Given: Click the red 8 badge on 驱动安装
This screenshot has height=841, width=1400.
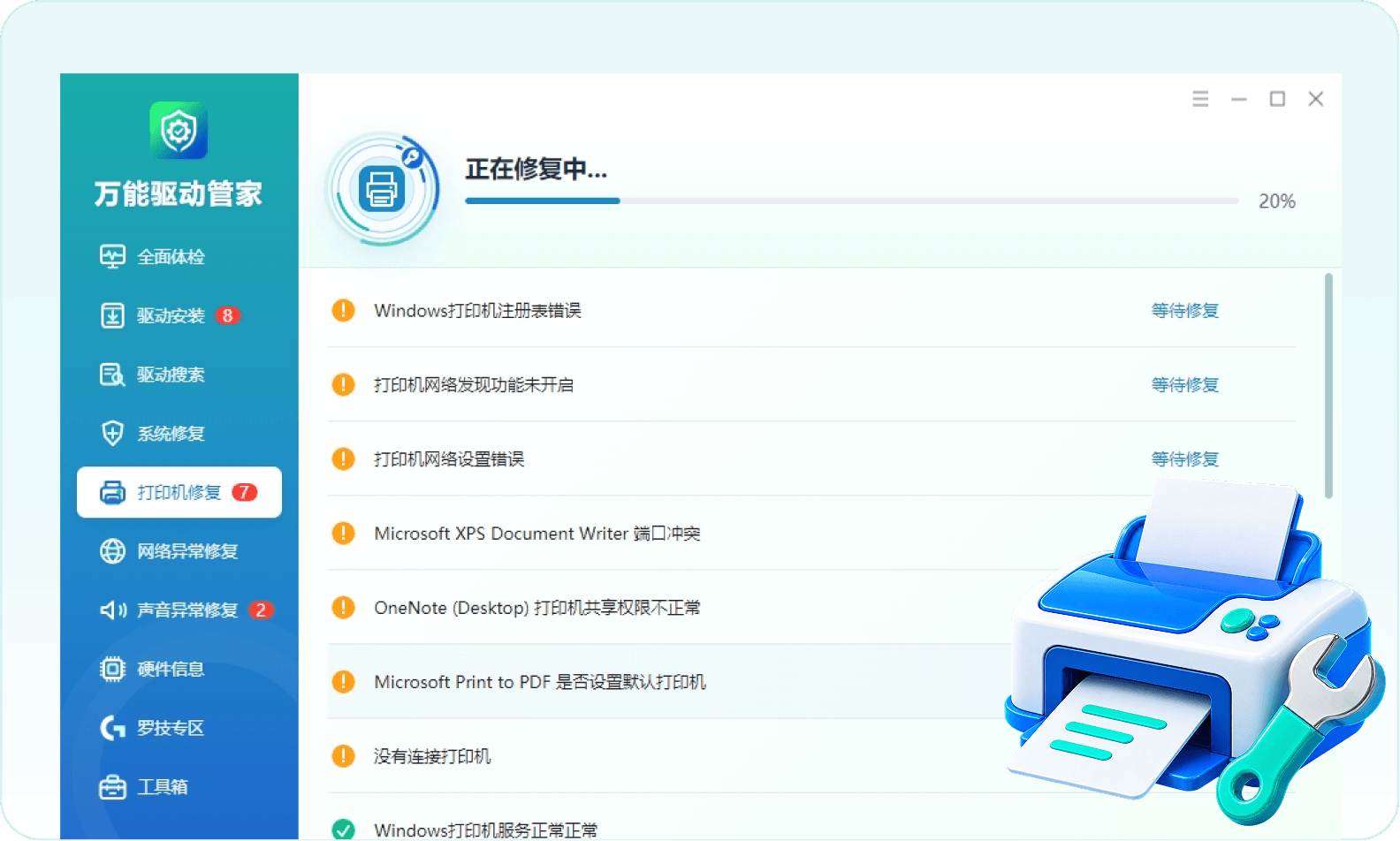Looking at the screenshot, I should pyautogui.click(x=228, y=315).
